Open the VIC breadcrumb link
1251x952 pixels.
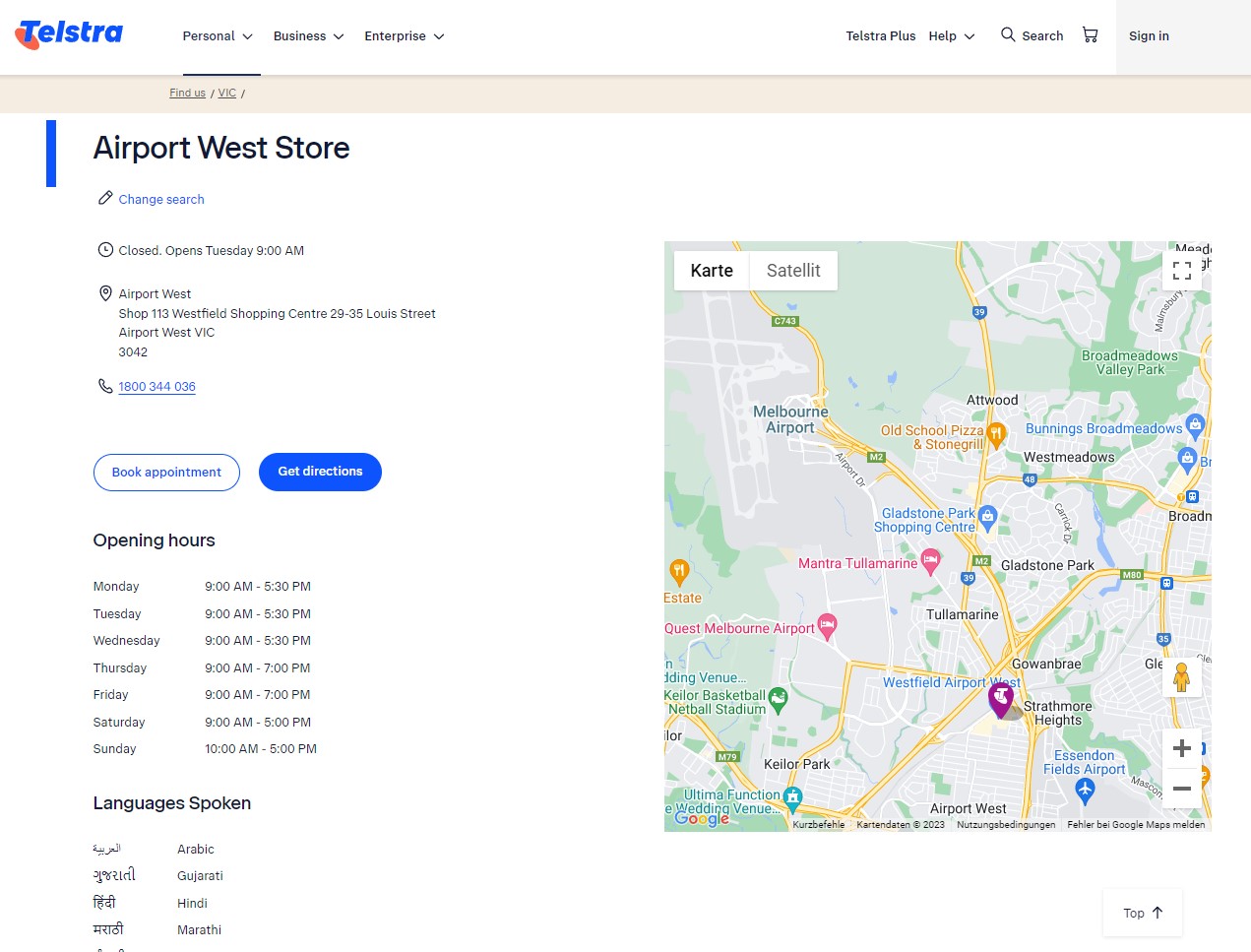[227, 94]
